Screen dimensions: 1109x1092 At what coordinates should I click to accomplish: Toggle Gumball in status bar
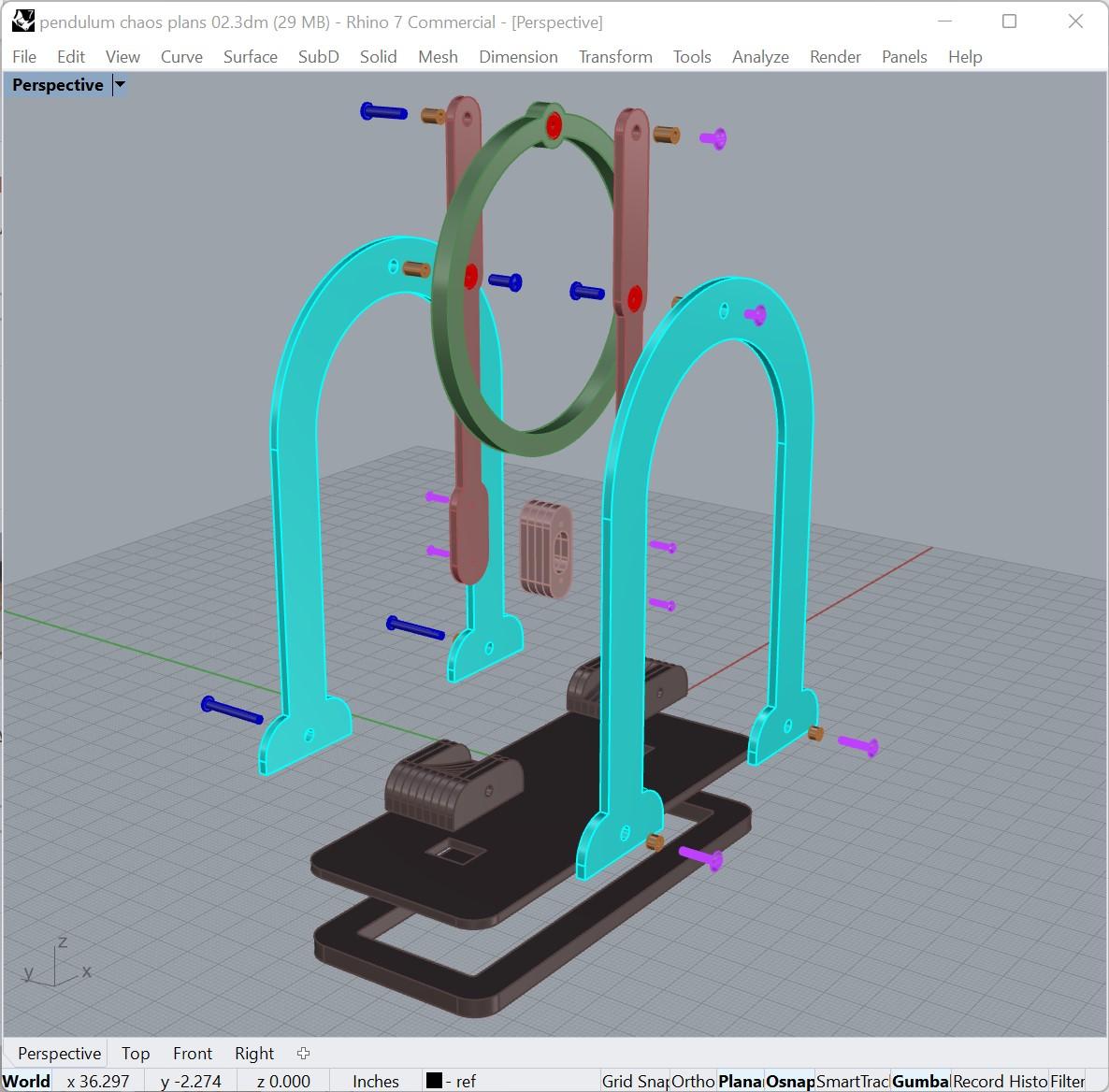(x=919, y=1081)
